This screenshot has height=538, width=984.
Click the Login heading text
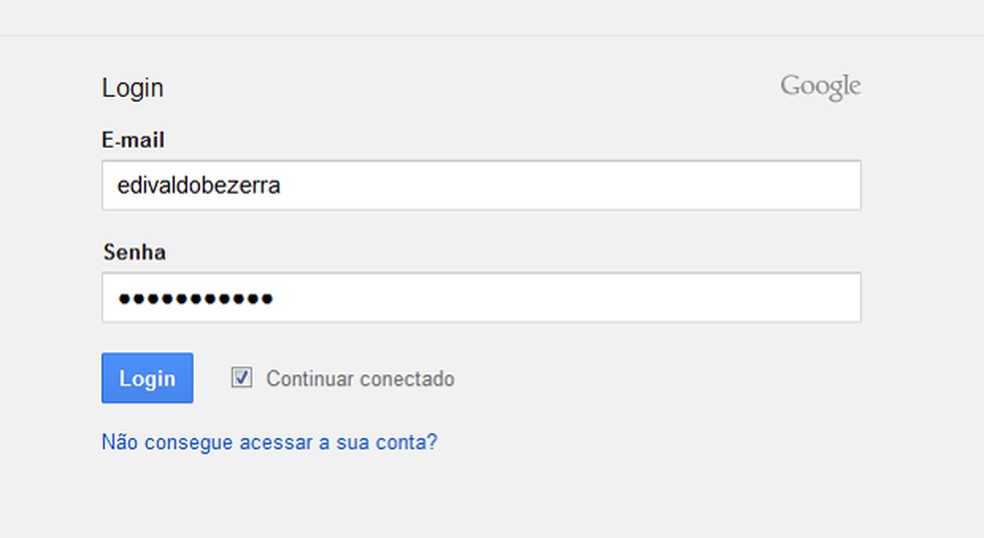132,88
